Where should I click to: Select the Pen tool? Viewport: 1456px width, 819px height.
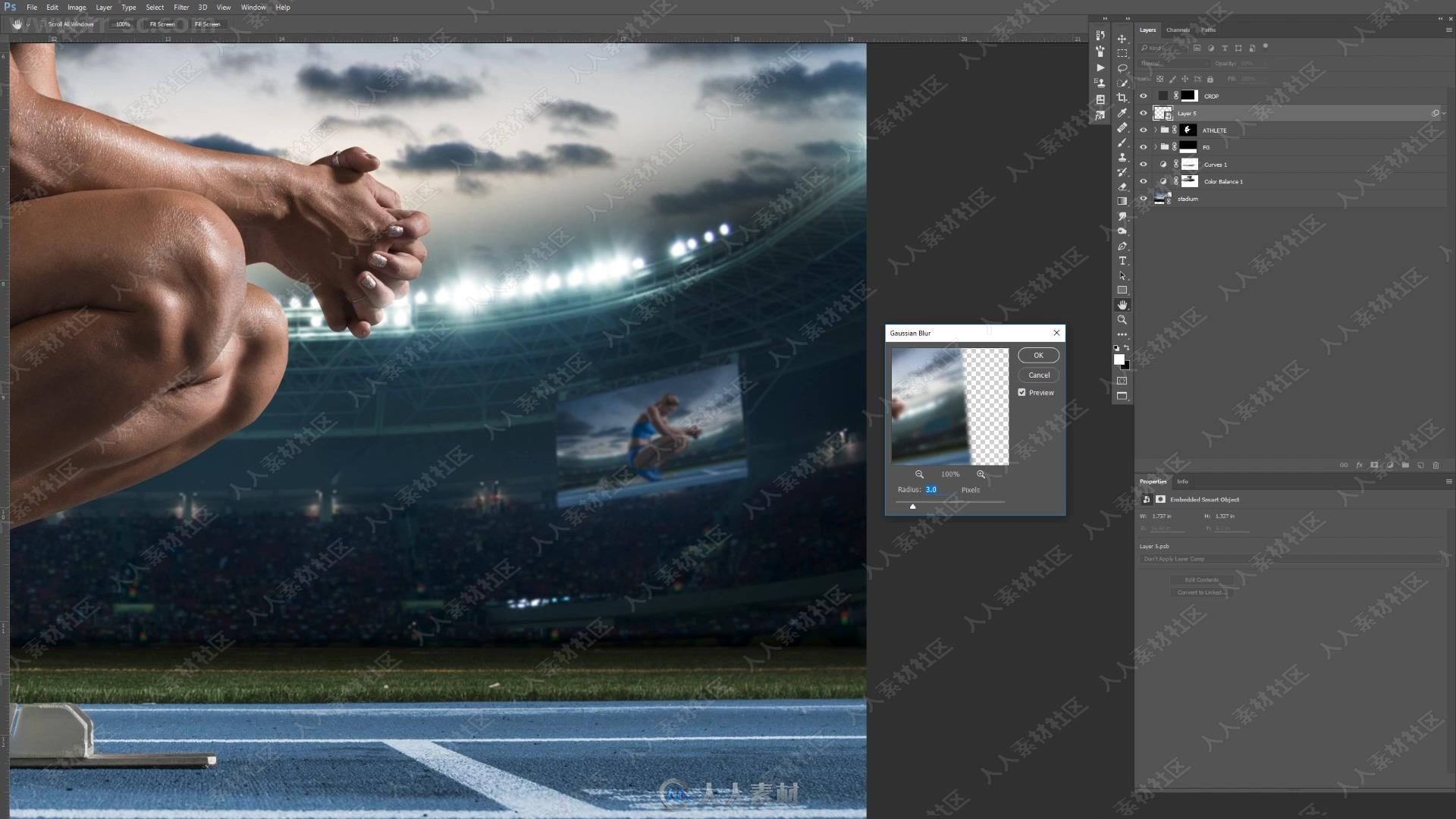(x=1122, y=246)
